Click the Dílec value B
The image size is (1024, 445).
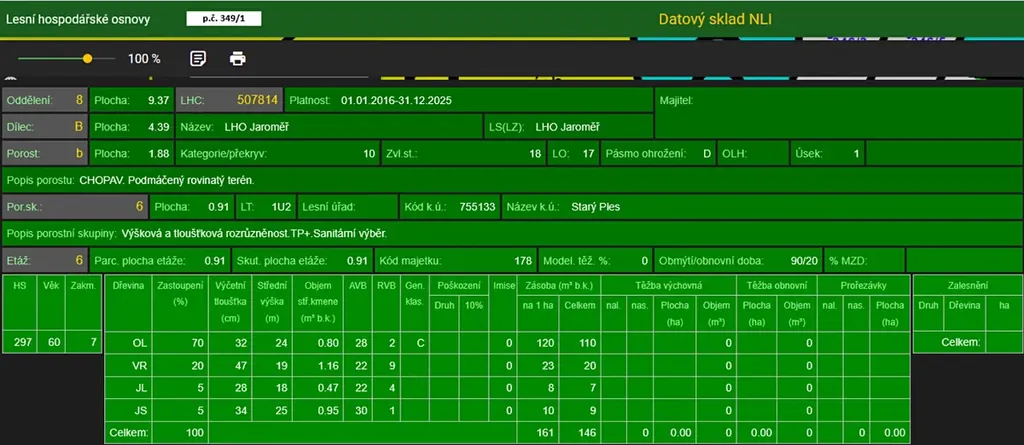pyautogui.click(x=78, y=127)
